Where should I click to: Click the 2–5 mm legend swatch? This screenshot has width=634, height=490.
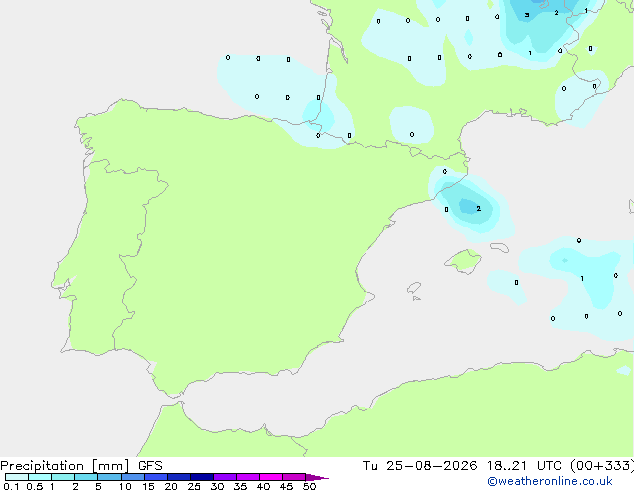click(86, 477)
